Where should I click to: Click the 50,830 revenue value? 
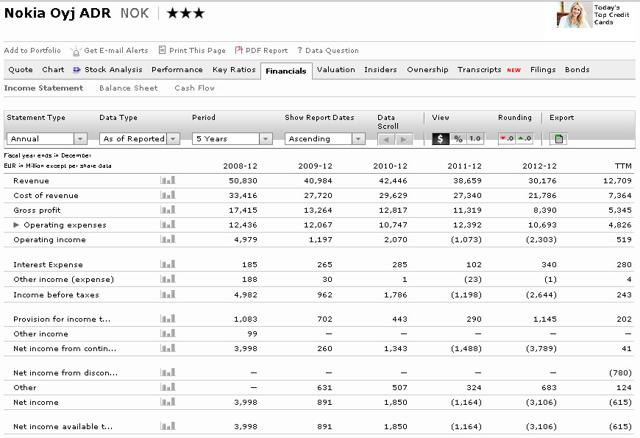point(243,180)
